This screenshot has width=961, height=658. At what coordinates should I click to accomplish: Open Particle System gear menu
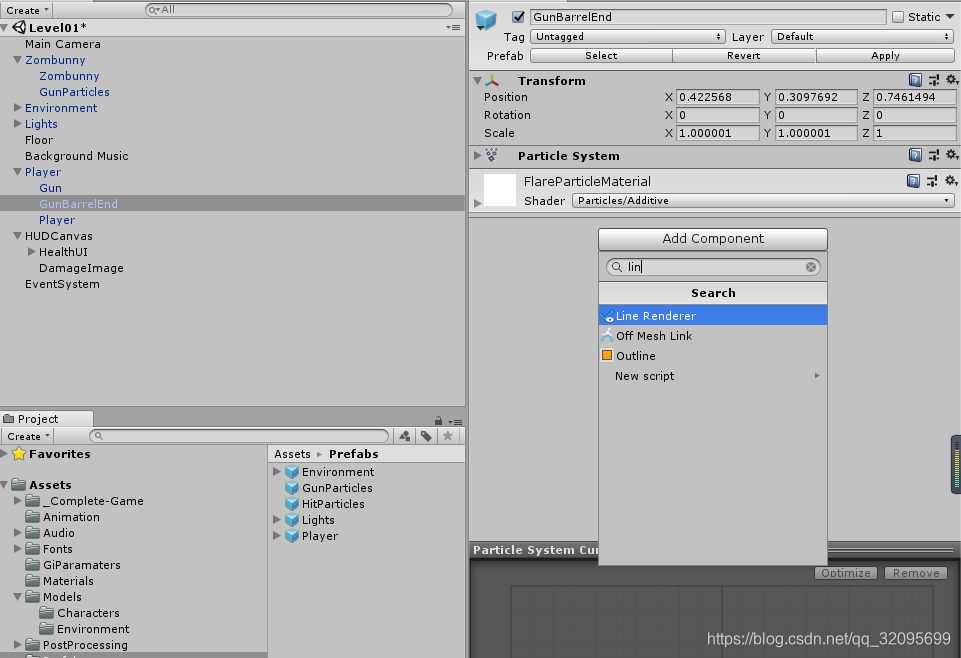coord(951,156)
